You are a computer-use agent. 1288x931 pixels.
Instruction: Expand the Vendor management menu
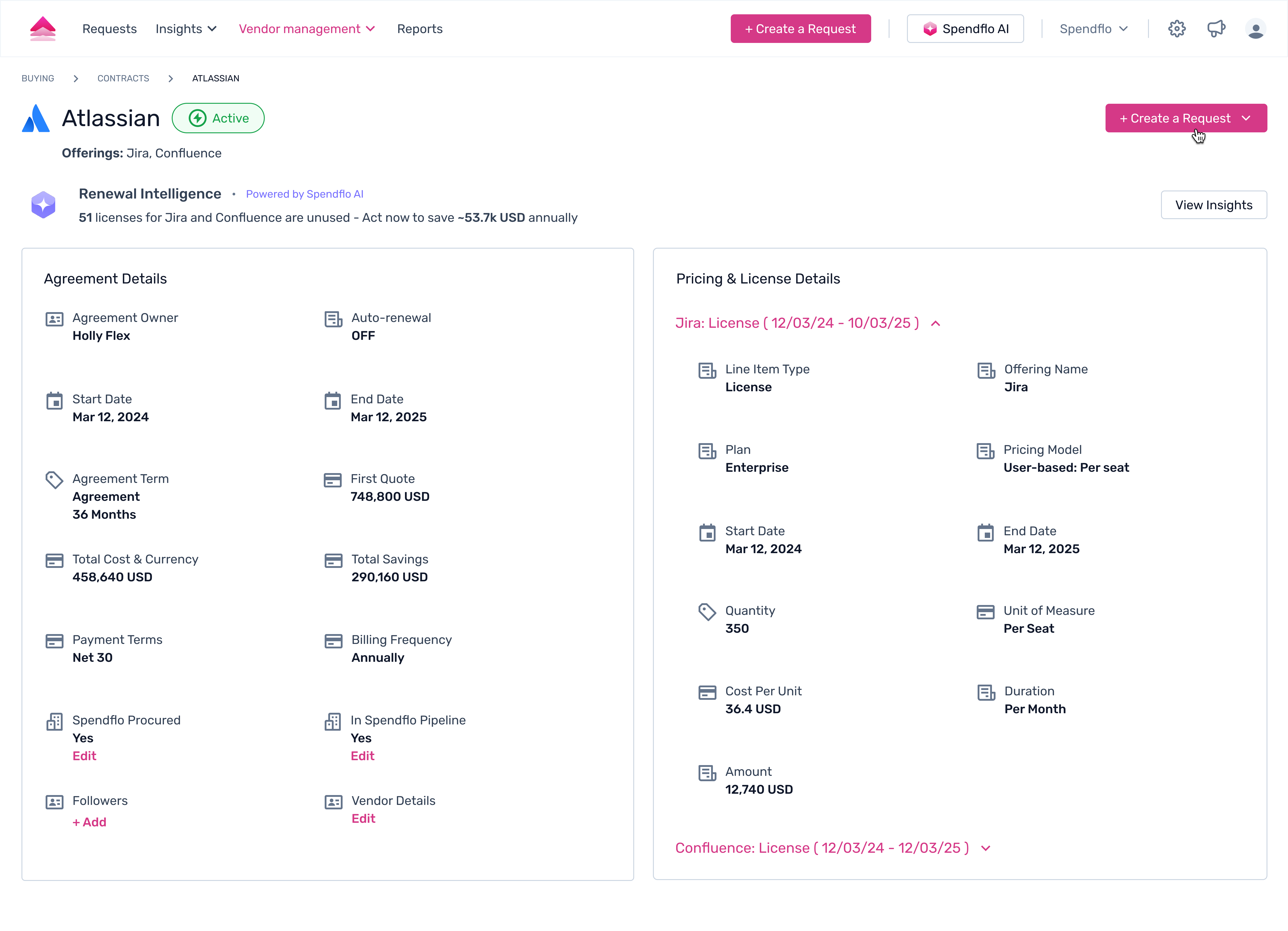(307, 29)
